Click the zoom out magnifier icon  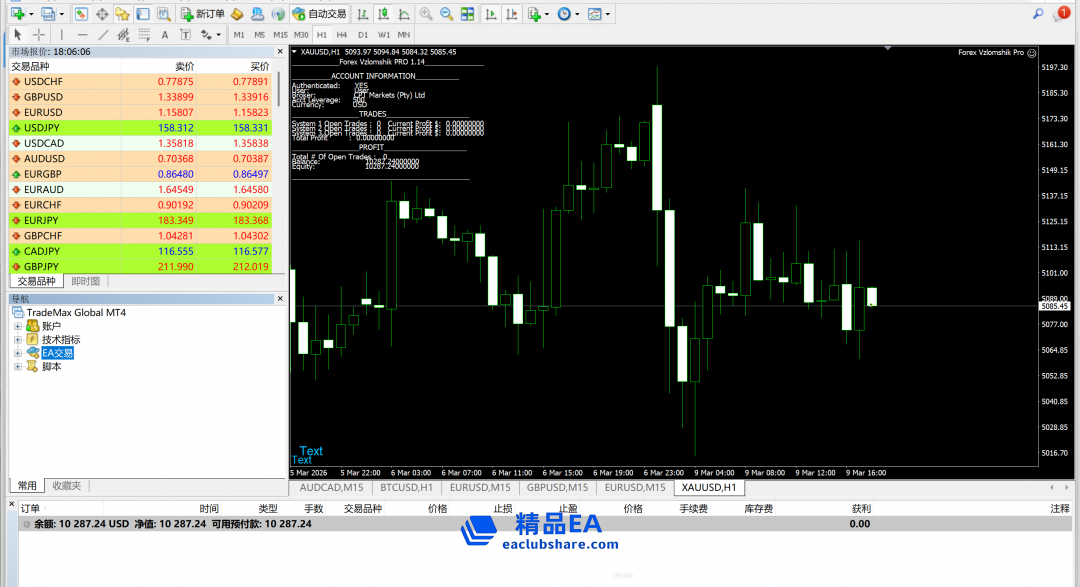coord(446,14)
